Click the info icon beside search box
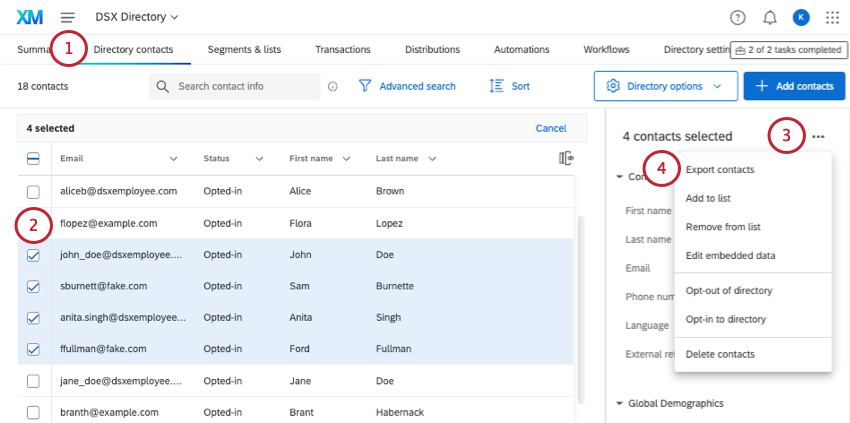The height and width of the screenshot is (423, 850). click(x=333, y=87)
